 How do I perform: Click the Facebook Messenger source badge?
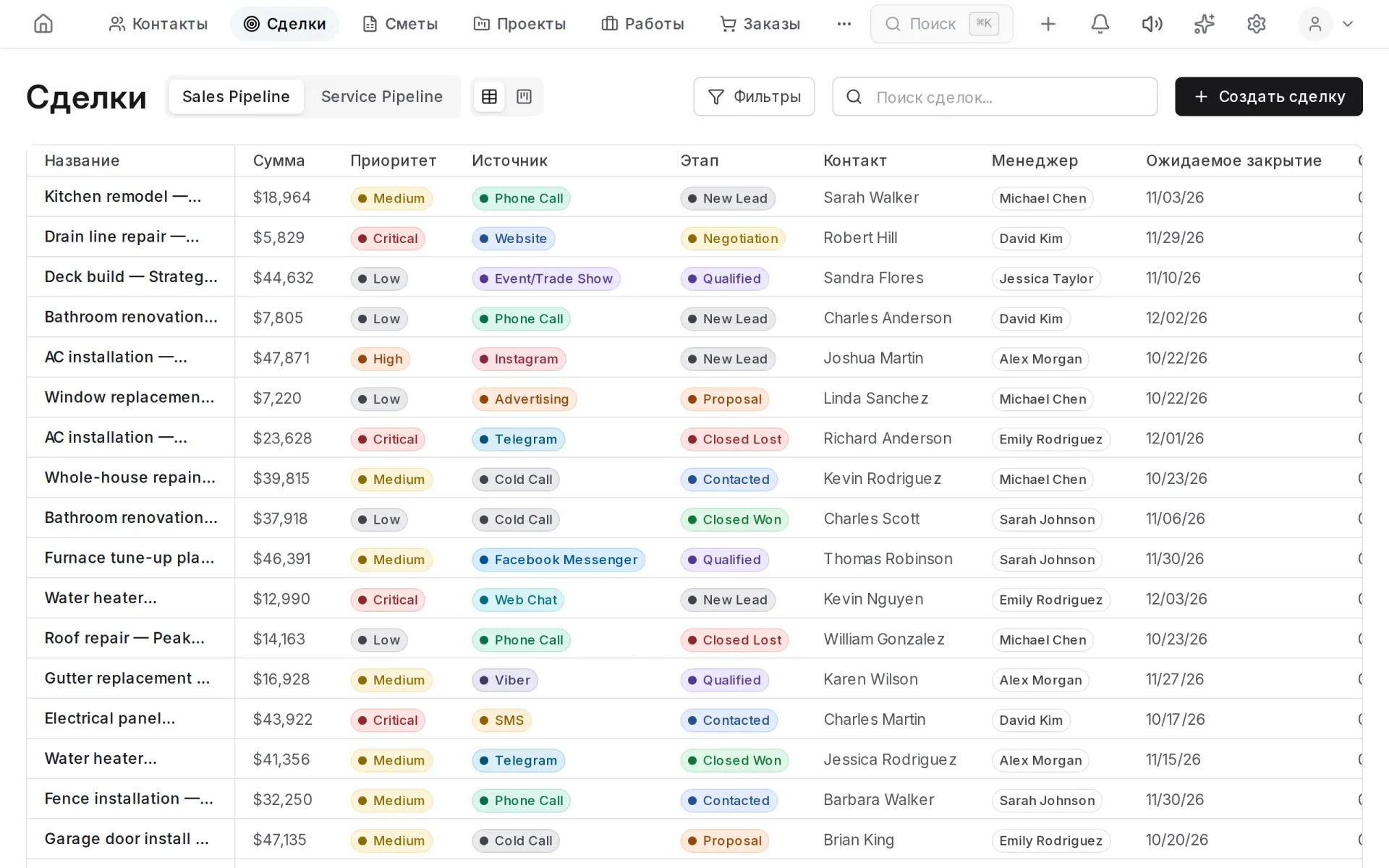click(x=558, y=559)
